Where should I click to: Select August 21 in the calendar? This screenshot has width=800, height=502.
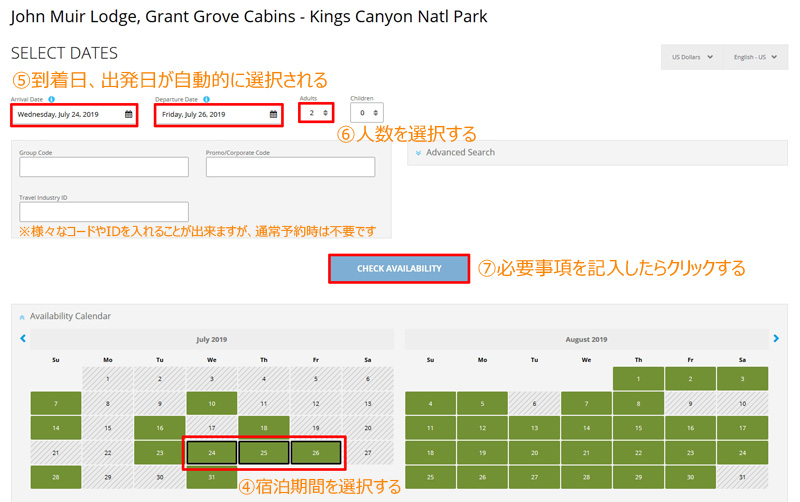(587, 453)
